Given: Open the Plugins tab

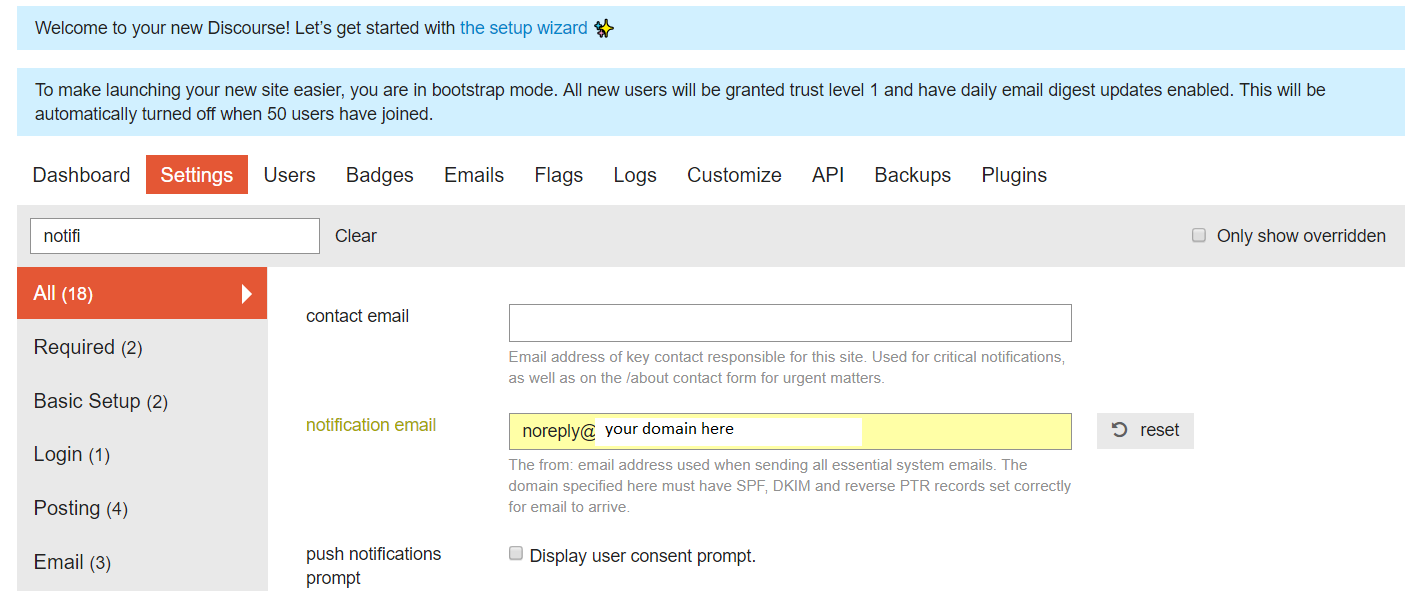Looking at the screenshot, I should pyautogui.click(x=1014, y=175).
